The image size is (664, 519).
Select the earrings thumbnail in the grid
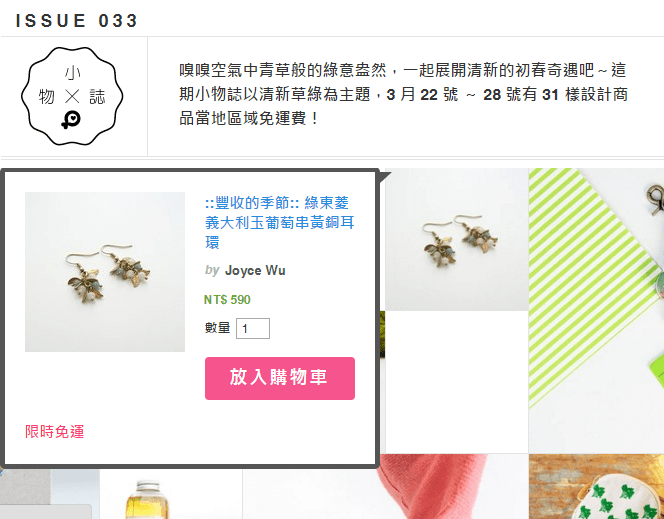456,240
